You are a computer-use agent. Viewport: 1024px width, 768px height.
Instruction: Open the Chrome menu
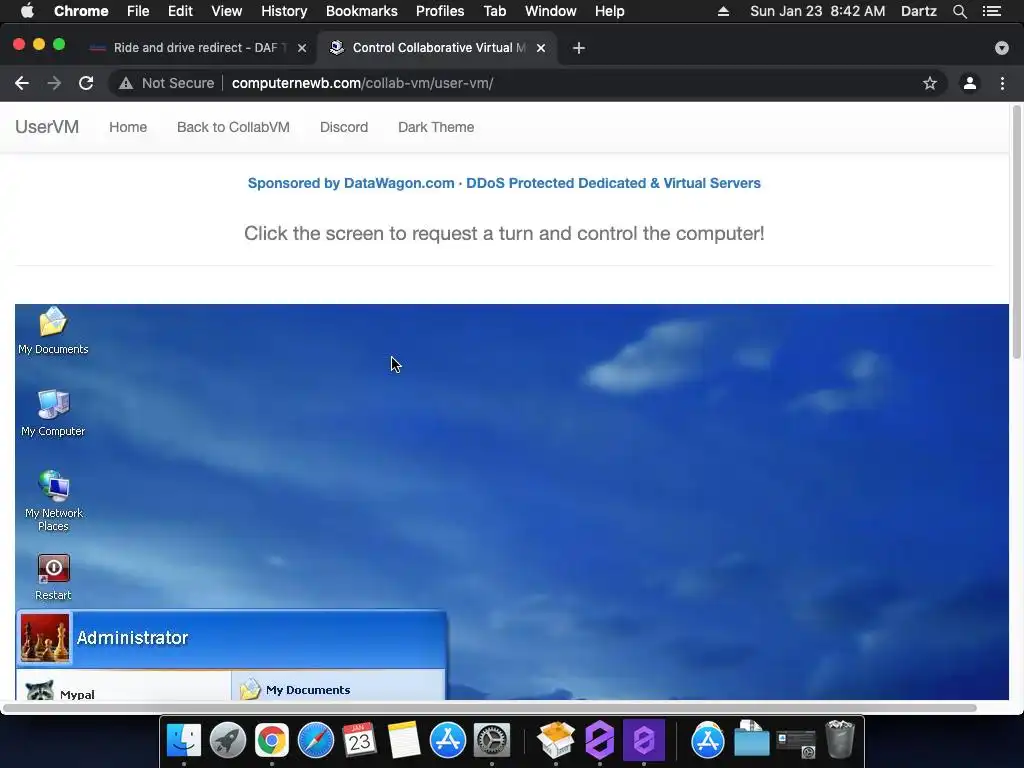pos(81,11)
